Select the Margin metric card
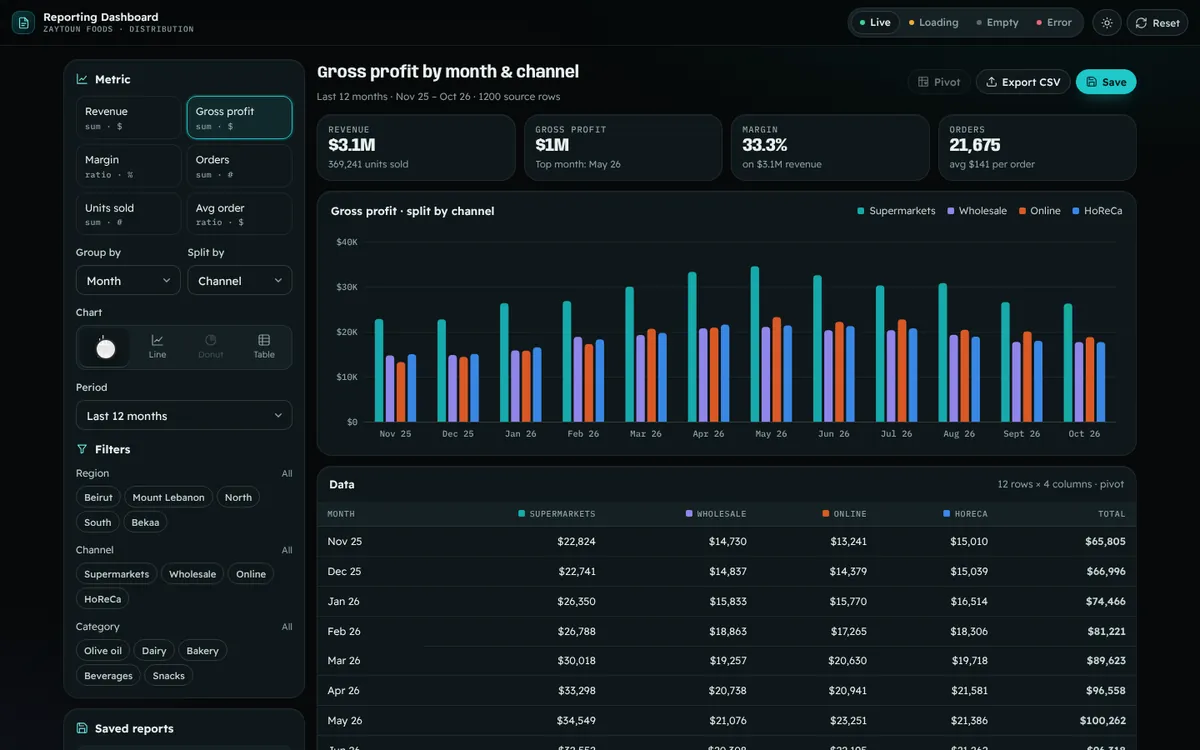The height and width of the screenshot is (750, 1200). pos(128,166)
